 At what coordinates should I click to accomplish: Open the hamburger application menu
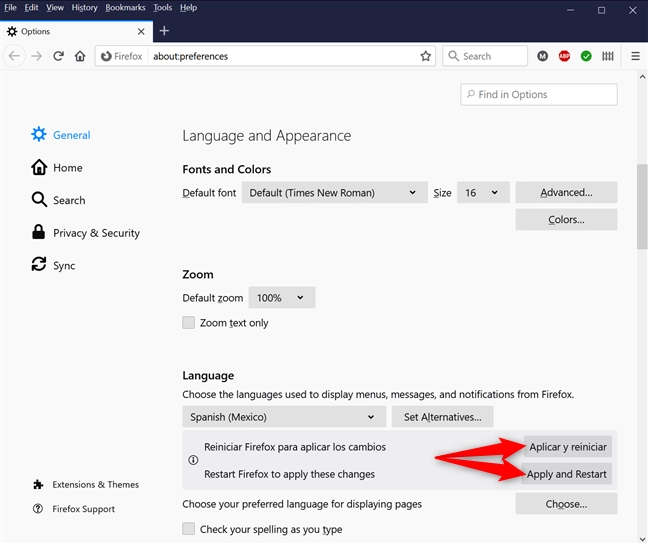coord(636,56)
